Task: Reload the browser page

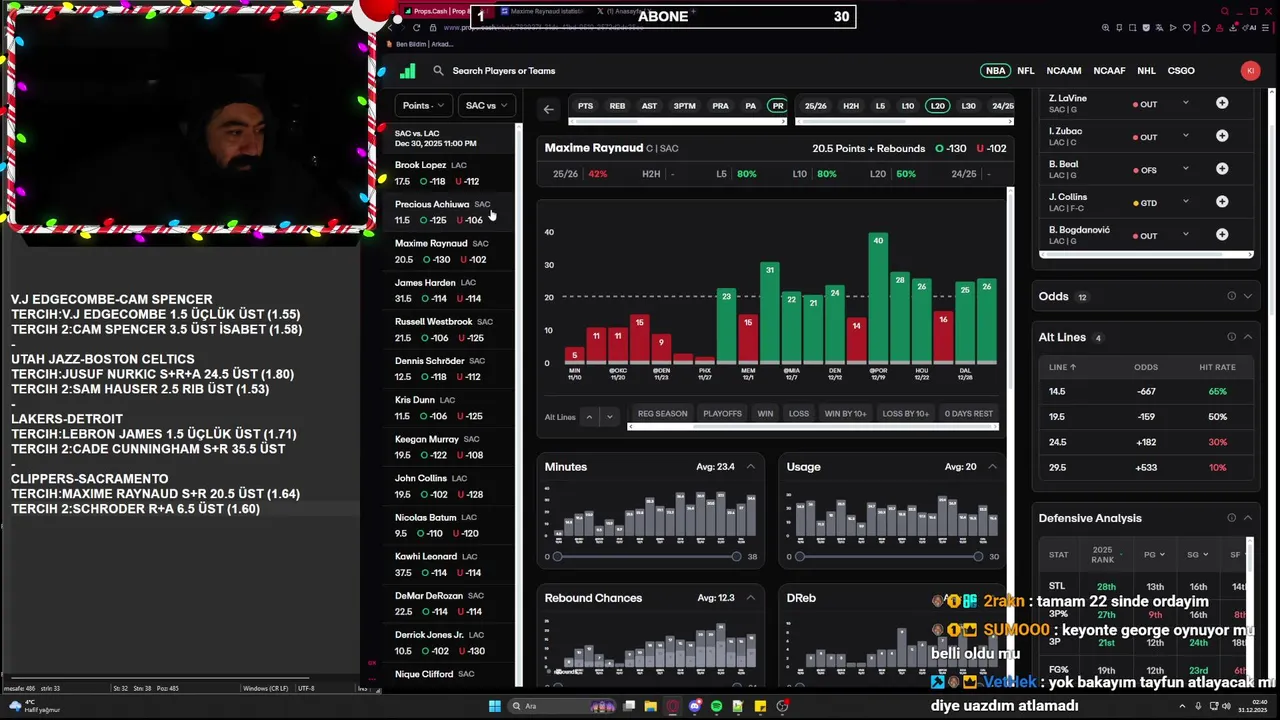Action: click(416, 28)
